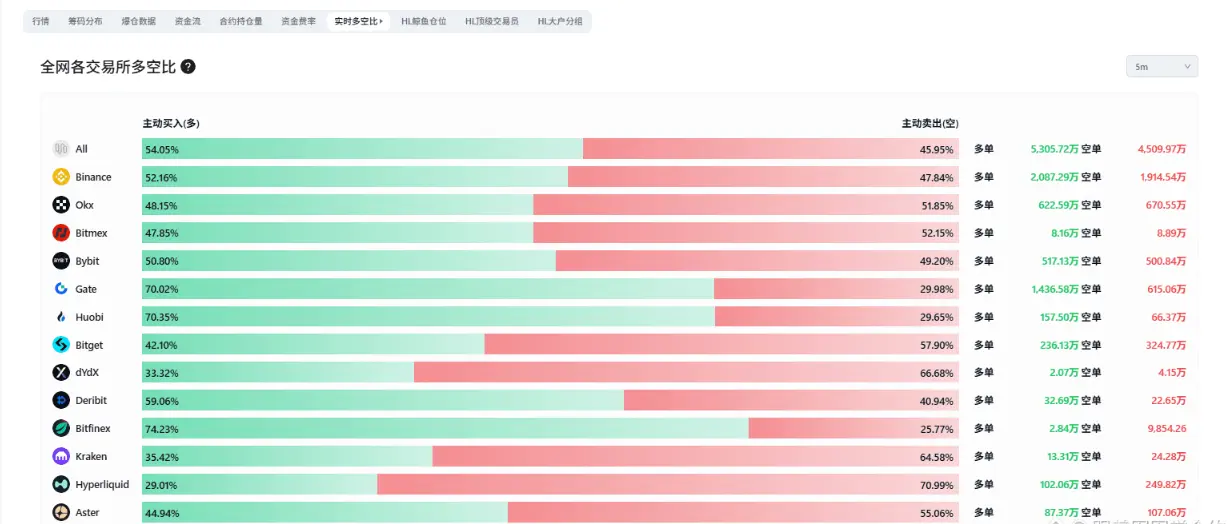Click the Hyperliquid logo icon

pos(61,484)
